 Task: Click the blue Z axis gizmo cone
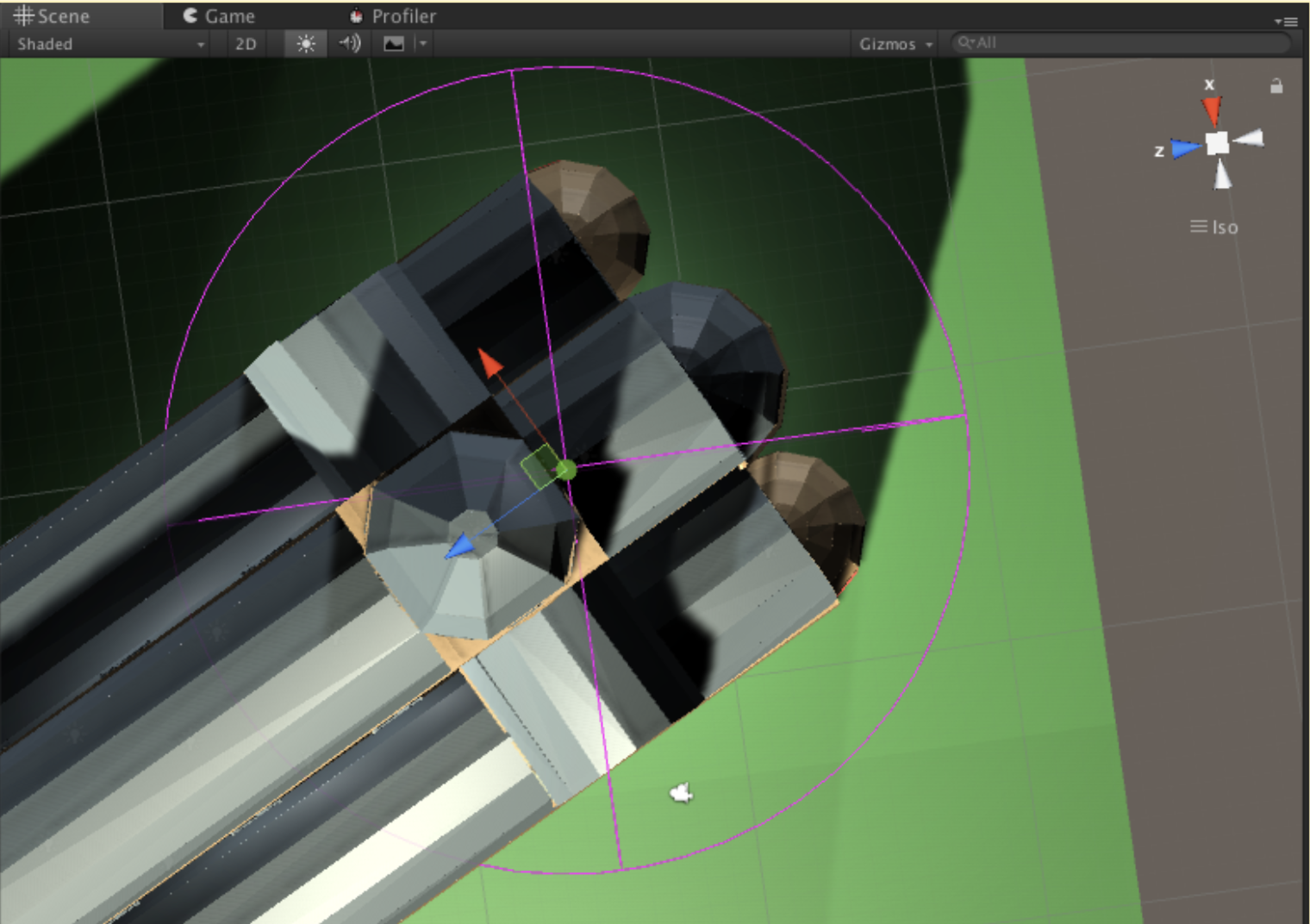tap(1186, 148)
